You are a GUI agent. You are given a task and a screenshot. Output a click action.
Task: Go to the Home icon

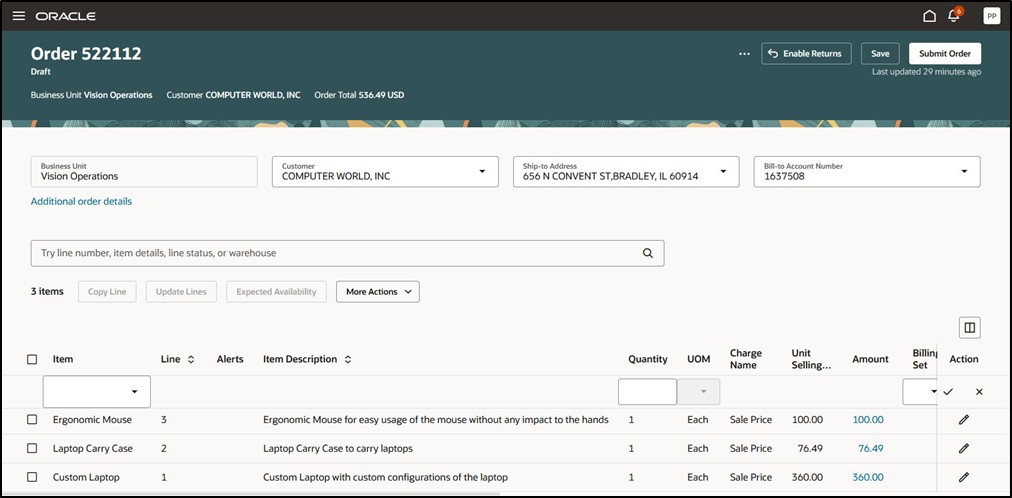pos(929,15)
